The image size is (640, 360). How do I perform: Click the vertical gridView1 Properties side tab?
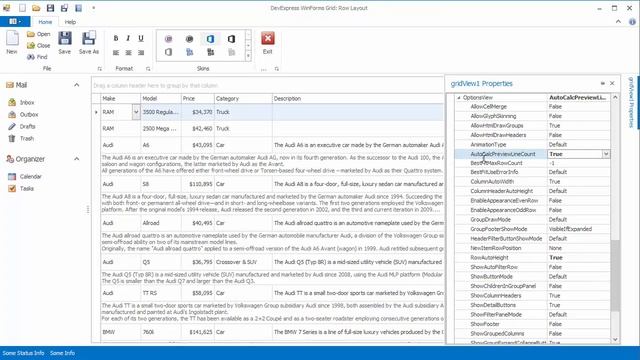[x=631, y=102]
